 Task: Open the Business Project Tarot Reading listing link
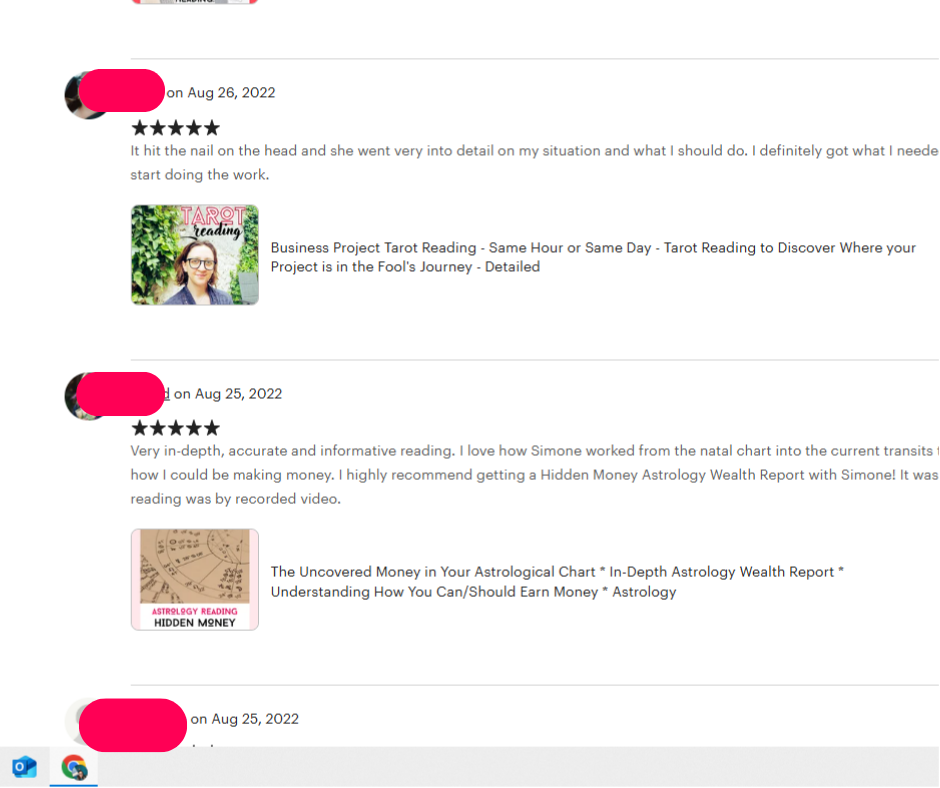pyautogui.click(x=593, y=257)
